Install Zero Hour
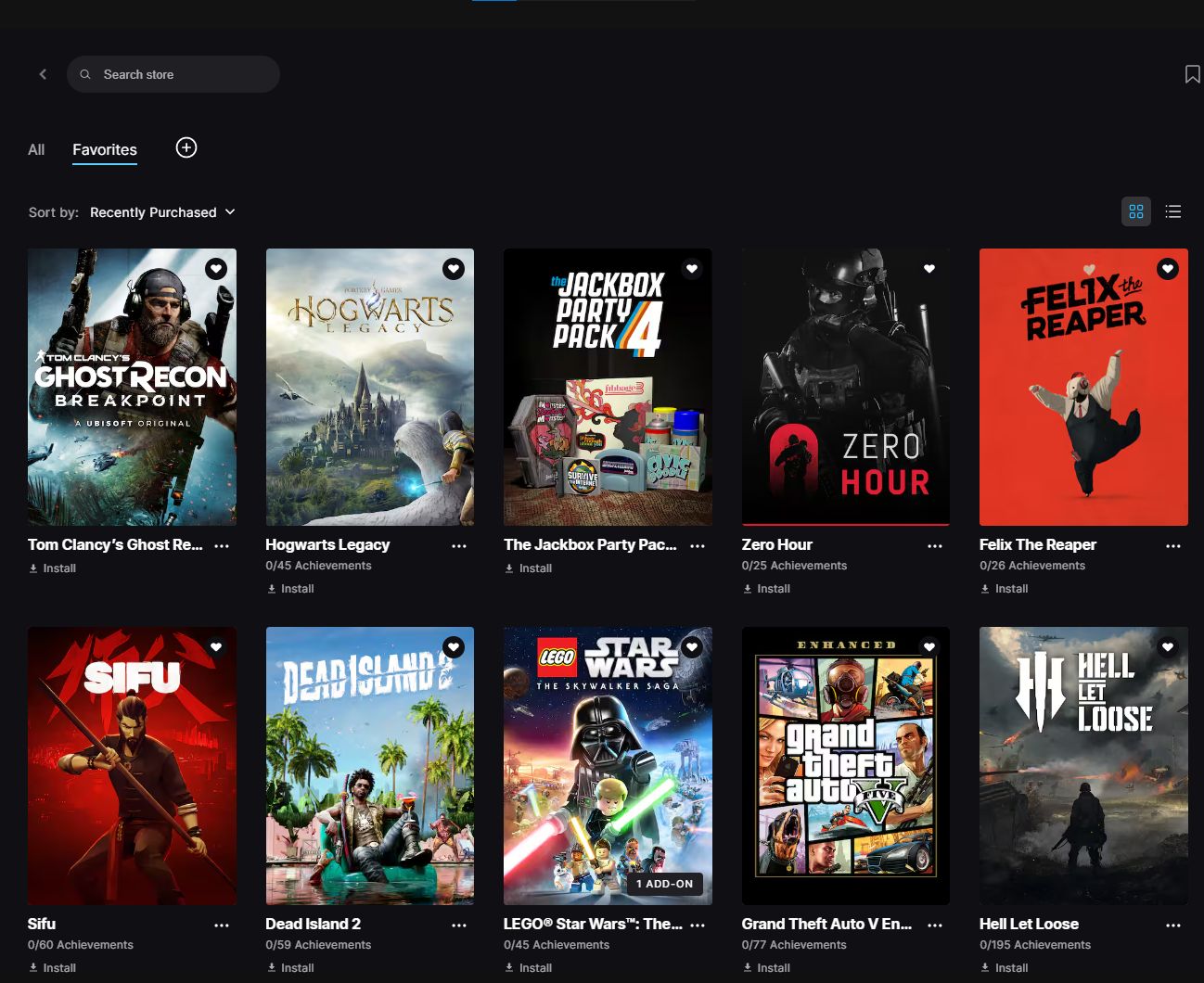The image size is (1204, 983). pyautogui.click(x=766, y=589)
